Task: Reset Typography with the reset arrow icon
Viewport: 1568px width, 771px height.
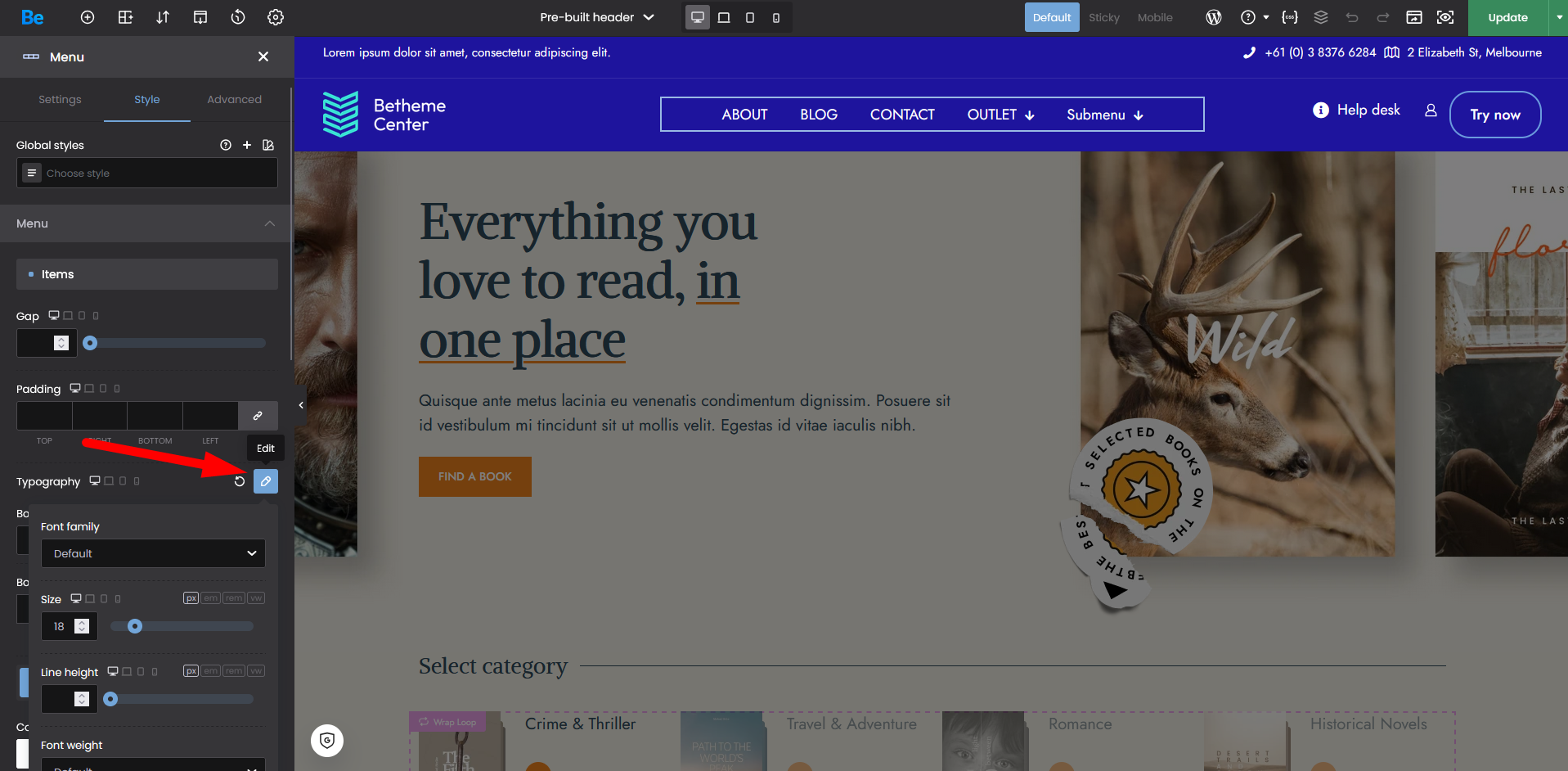Action: (240, 481)
